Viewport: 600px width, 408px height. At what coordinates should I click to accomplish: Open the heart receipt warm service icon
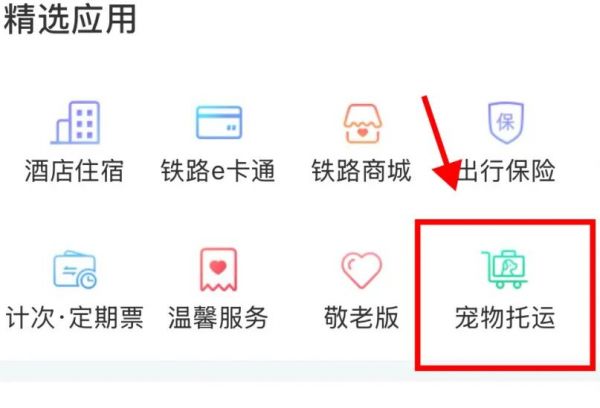click(x=218, y=270)
